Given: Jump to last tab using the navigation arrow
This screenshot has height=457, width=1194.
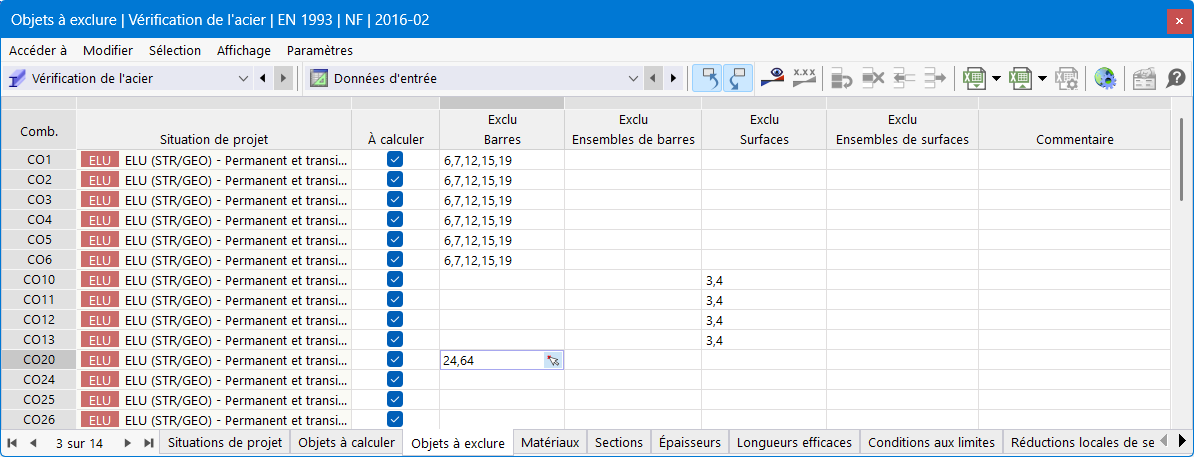Looking at the screenshot, I should (148, 443).
